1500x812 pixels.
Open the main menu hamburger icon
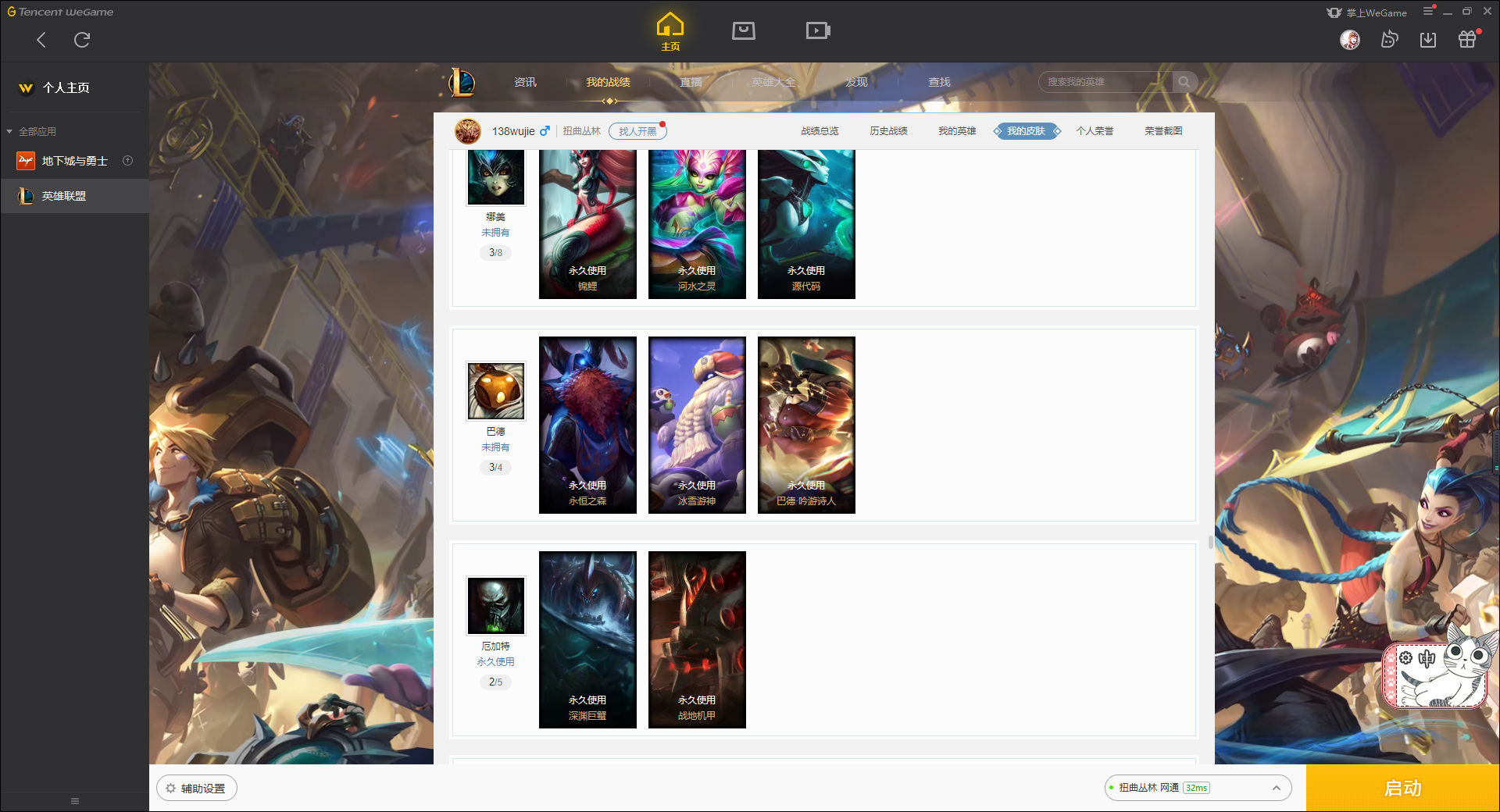point(1428,12)
